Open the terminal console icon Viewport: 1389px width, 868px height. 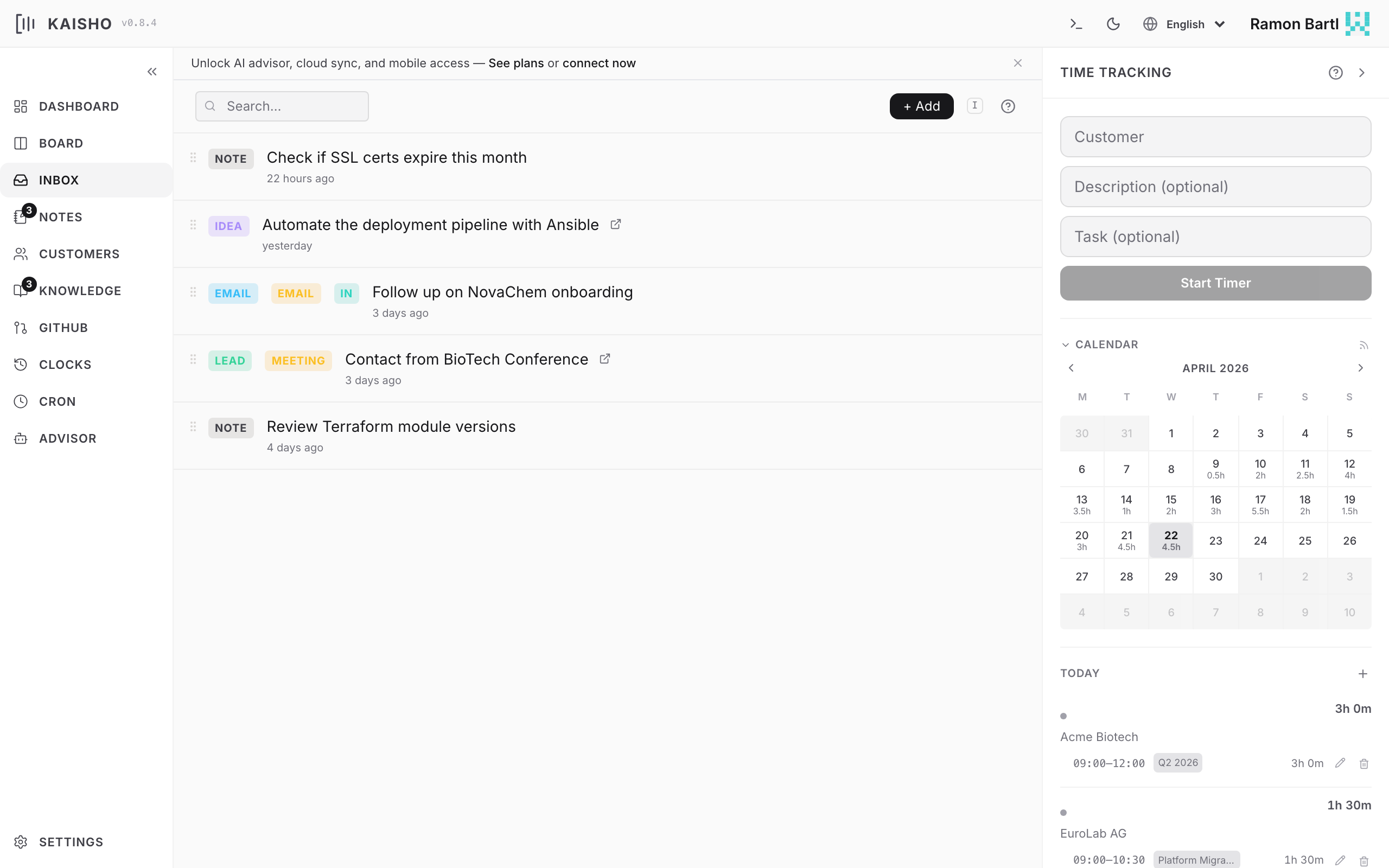[x=1076, y=24]
